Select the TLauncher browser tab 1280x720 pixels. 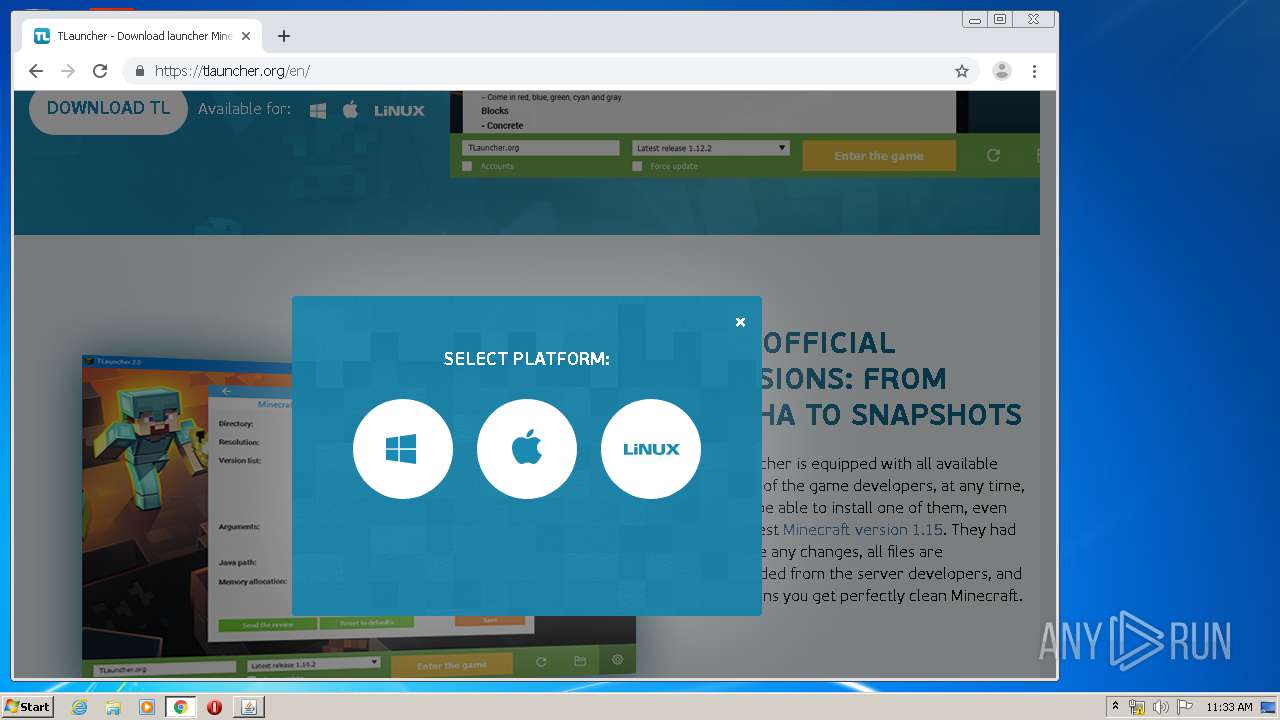click(143, 36)
